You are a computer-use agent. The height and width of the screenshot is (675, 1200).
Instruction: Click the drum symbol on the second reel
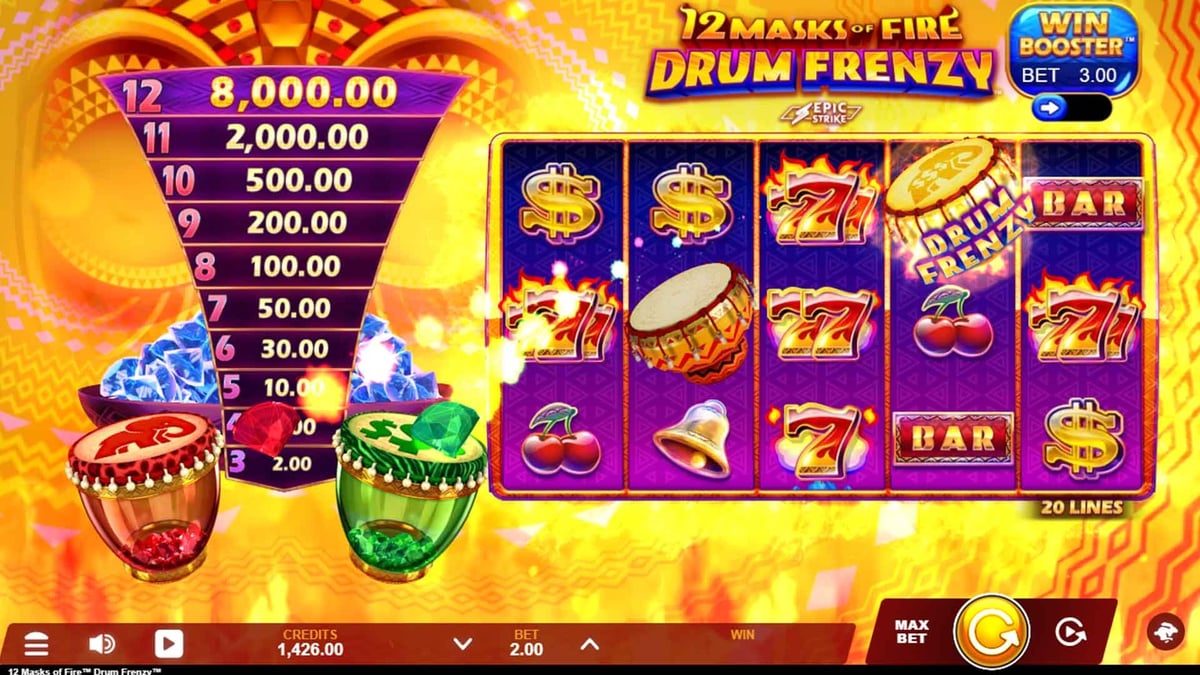[x=692, y=320]
